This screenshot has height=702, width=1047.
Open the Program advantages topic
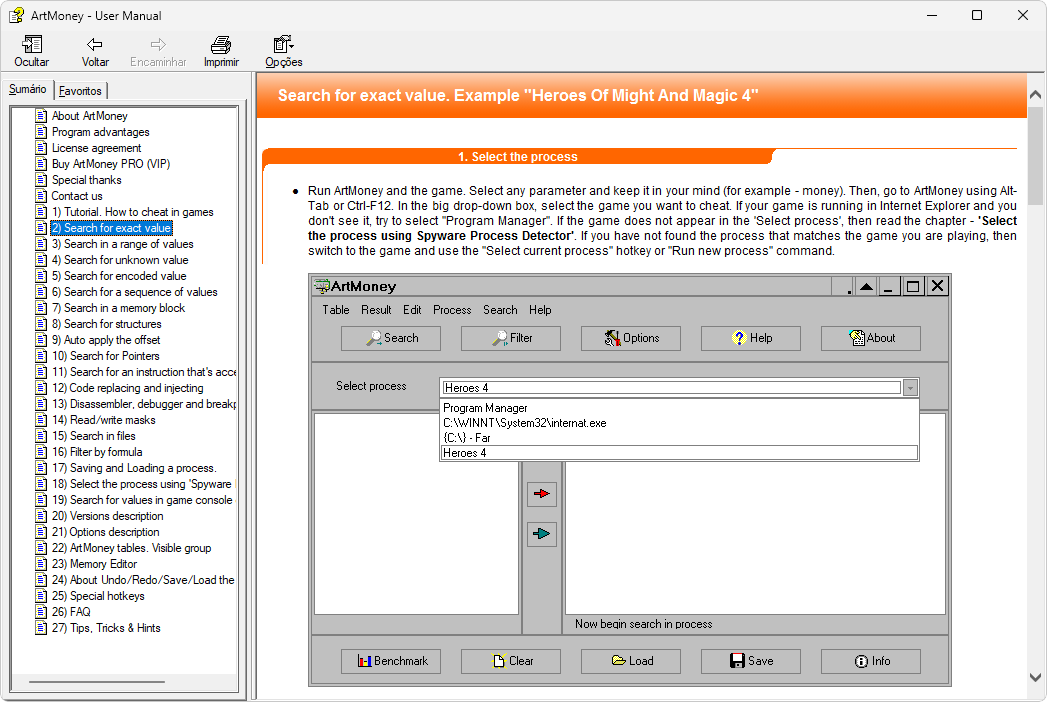tap(101, 132)
